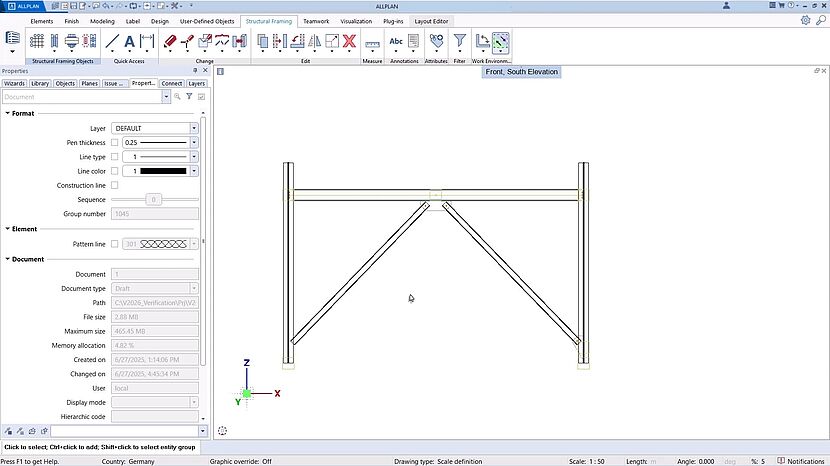Click the search magnifier icon in Properties panel

177,97
